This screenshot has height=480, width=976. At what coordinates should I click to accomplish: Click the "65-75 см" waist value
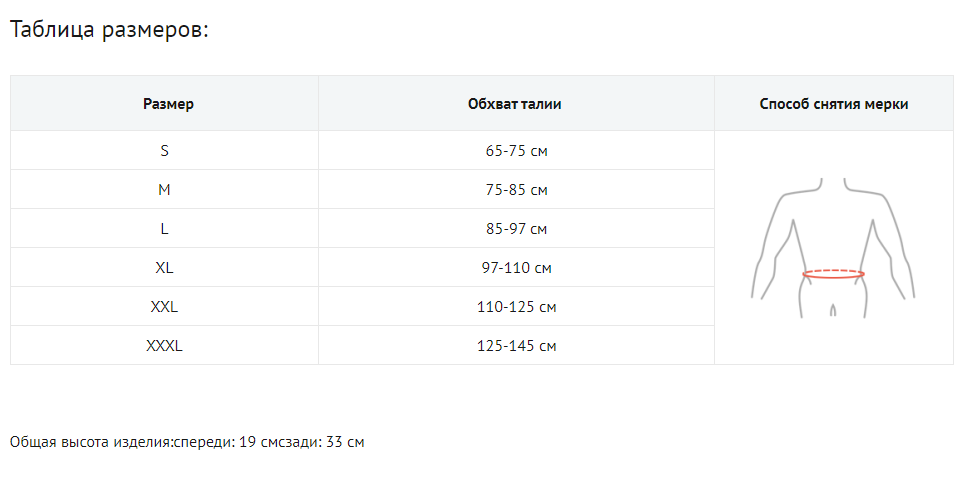516,151
